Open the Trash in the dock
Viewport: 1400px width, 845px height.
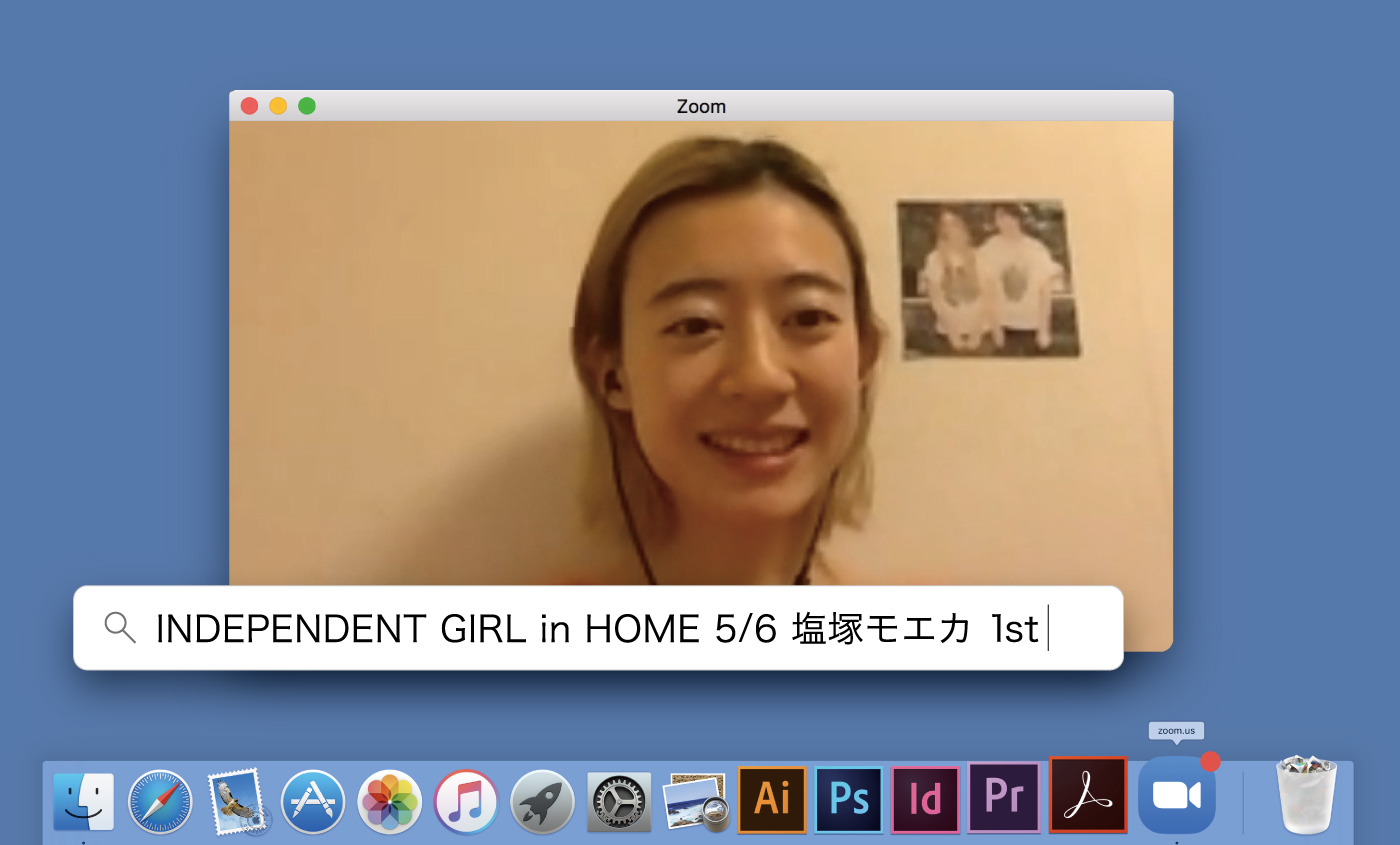point(1307,795)
